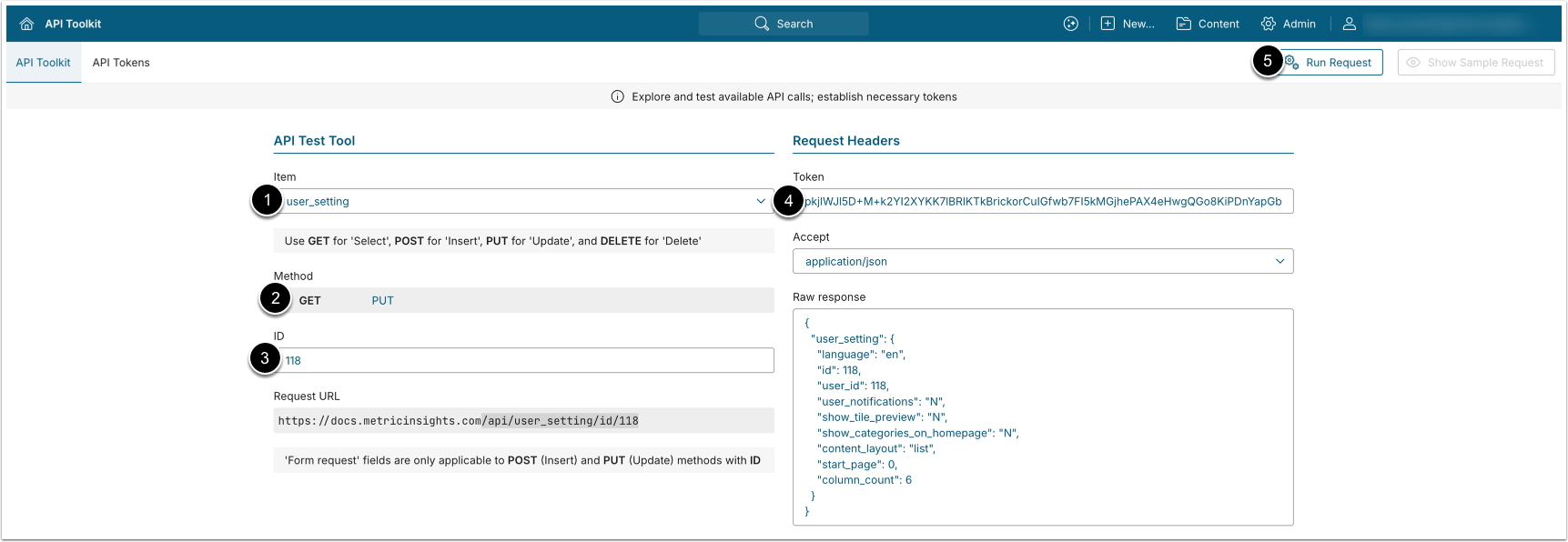
Task: Click the info icon beside Explore text
Action: [618, 96]
